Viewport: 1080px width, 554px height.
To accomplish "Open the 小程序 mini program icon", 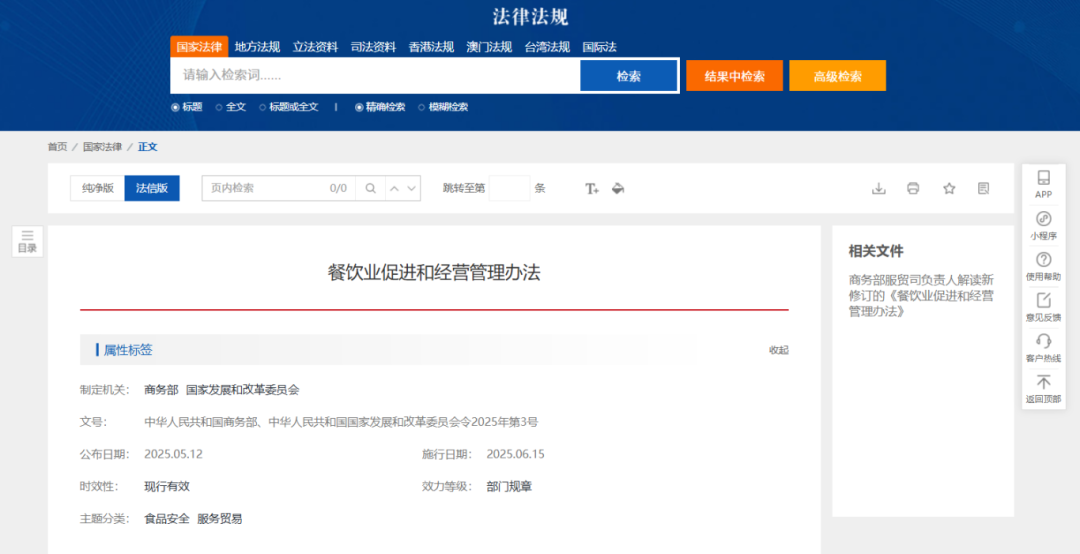I will pyautogui.click(x=1043, y=225).
